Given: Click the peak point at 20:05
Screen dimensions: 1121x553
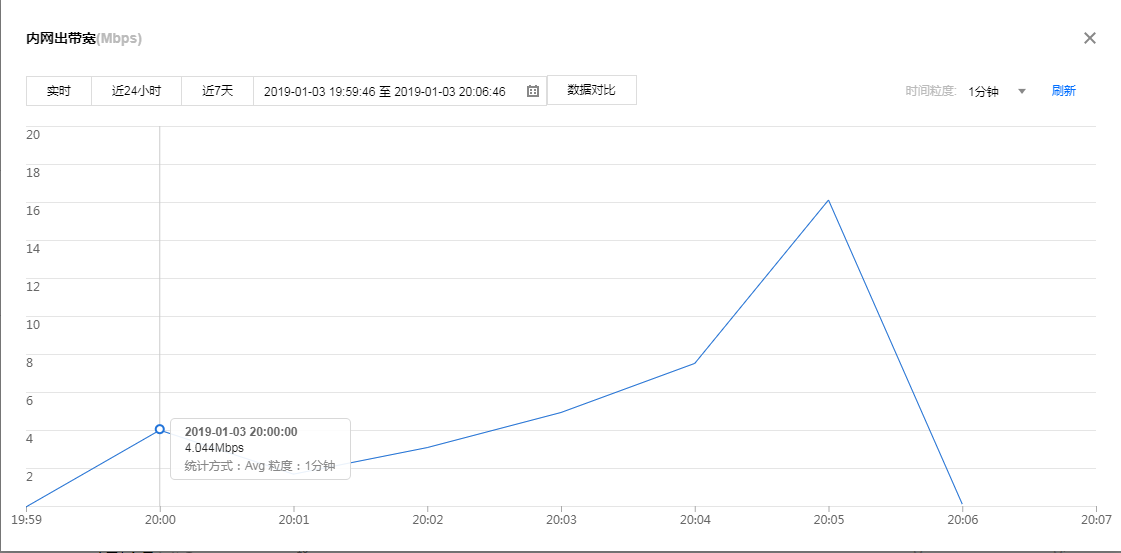Looking at the screenshot, I should click(828, 200).
